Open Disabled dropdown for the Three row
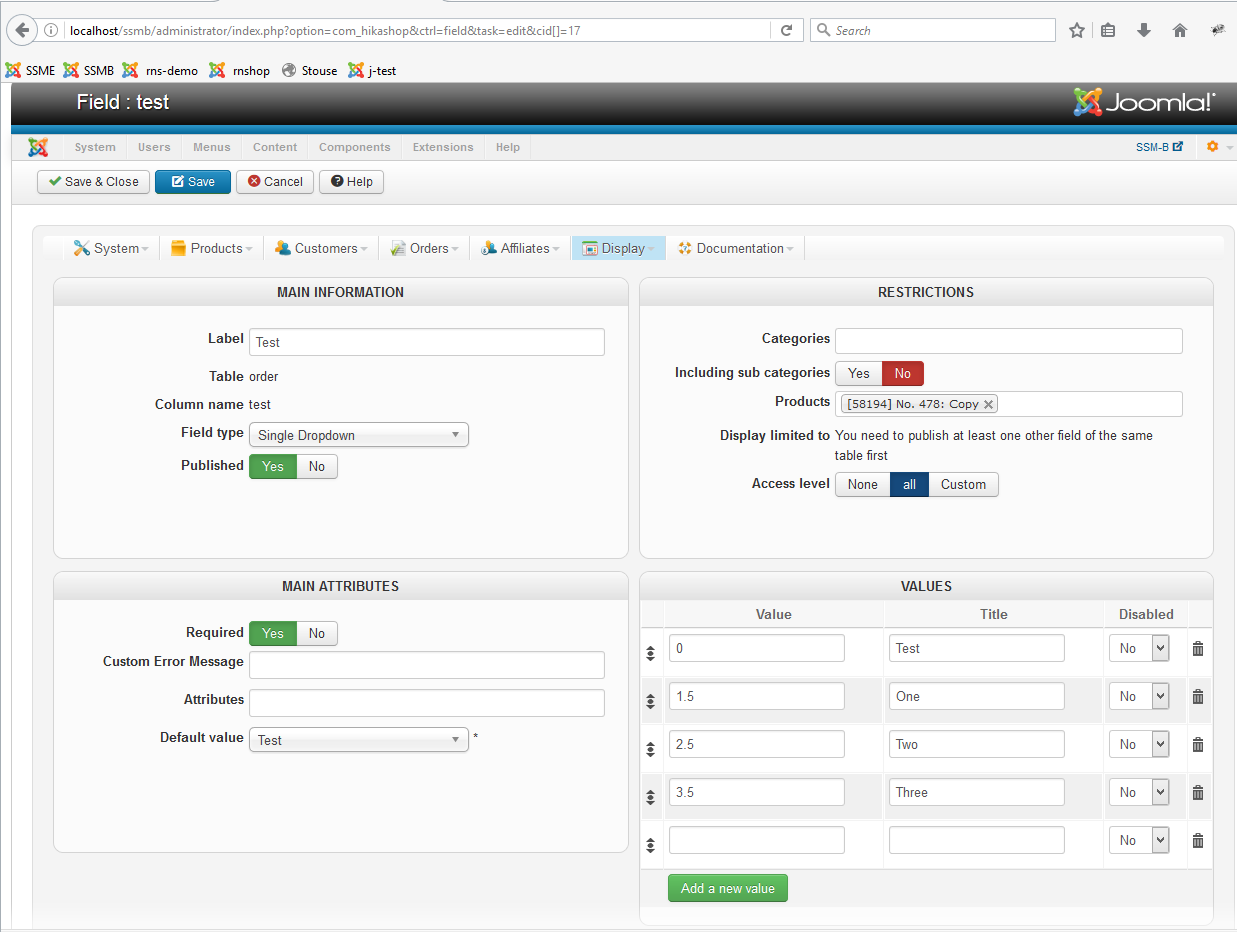The height and width of the screenshot is (932, 1237). point(1139,792)
